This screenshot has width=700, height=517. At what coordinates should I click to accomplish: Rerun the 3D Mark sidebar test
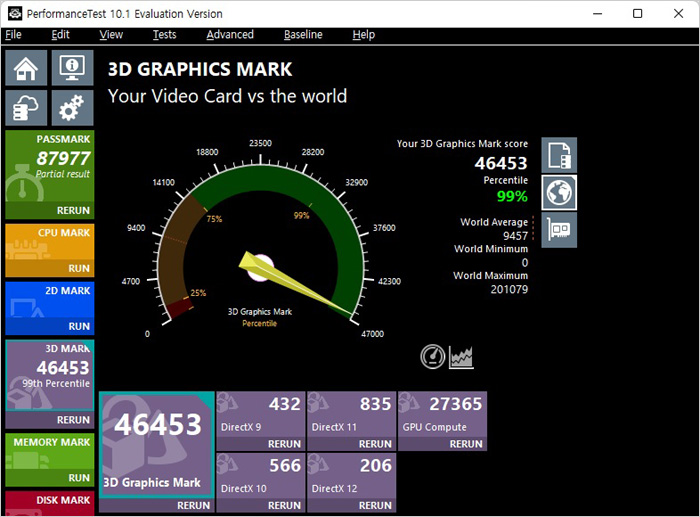(x=73, y=420)
